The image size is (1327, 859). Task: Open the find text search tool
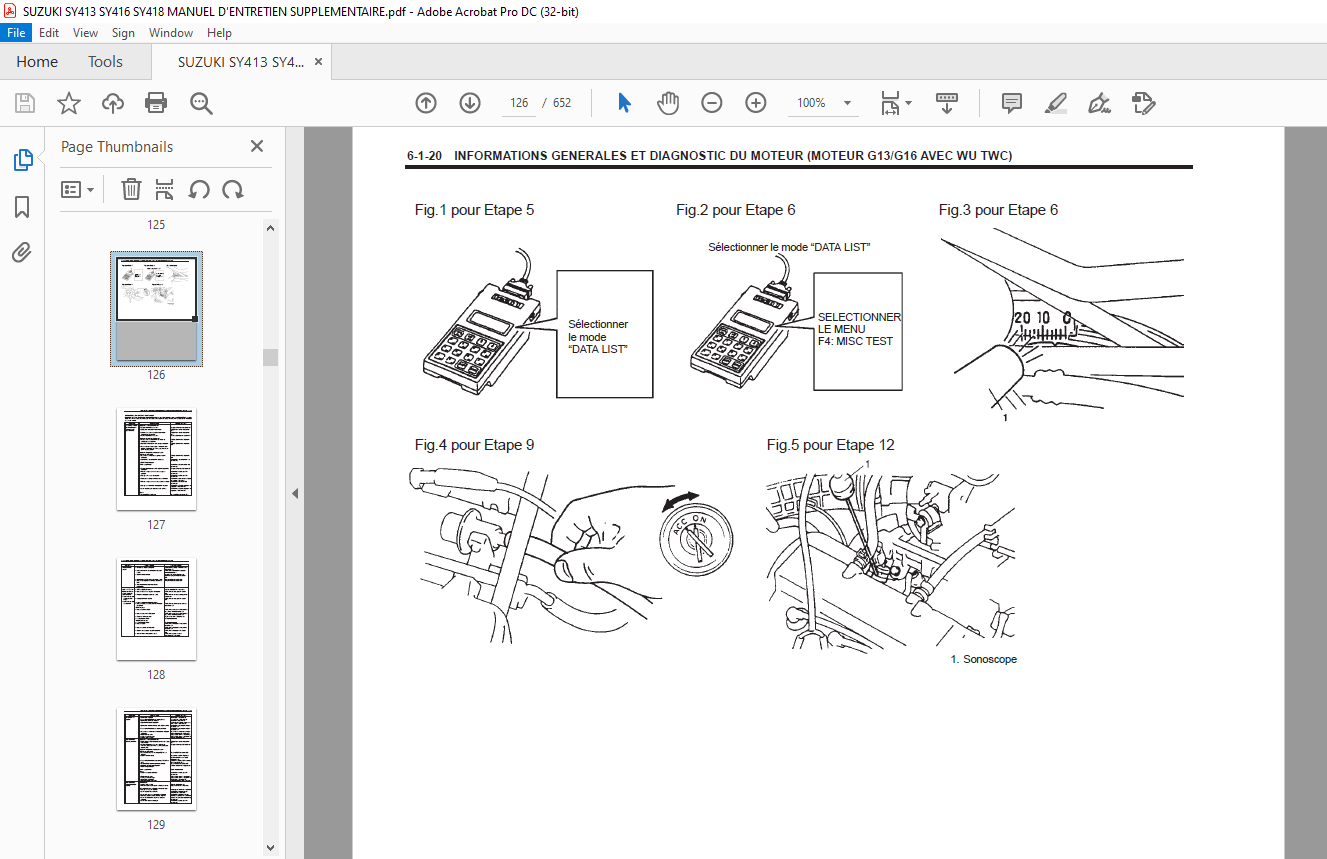(201, 103)
